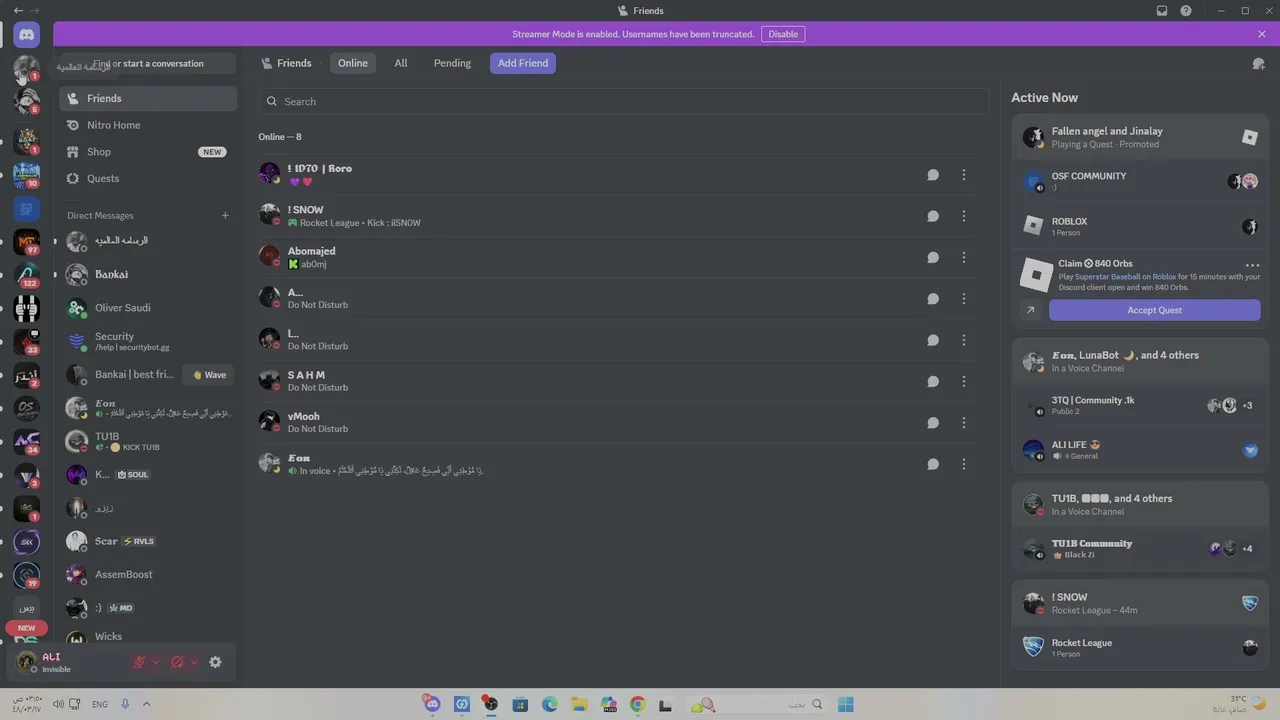1280x720 pixels.
Task: Show hidden system tray icons
Action: click(x=146, y=704)
